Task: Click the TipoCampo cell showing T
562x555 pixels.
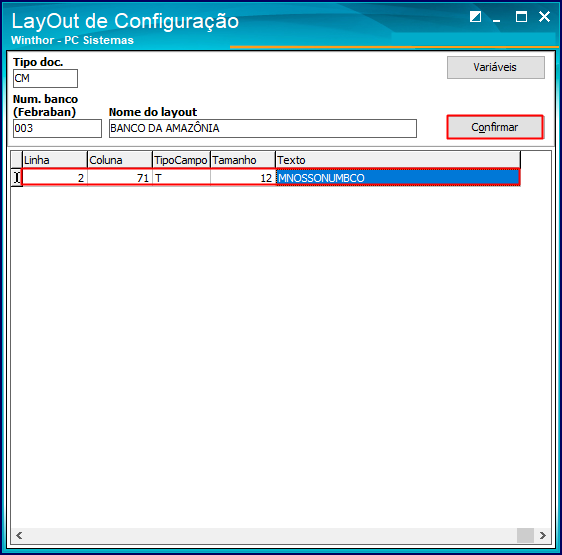Action: point(181,177)
